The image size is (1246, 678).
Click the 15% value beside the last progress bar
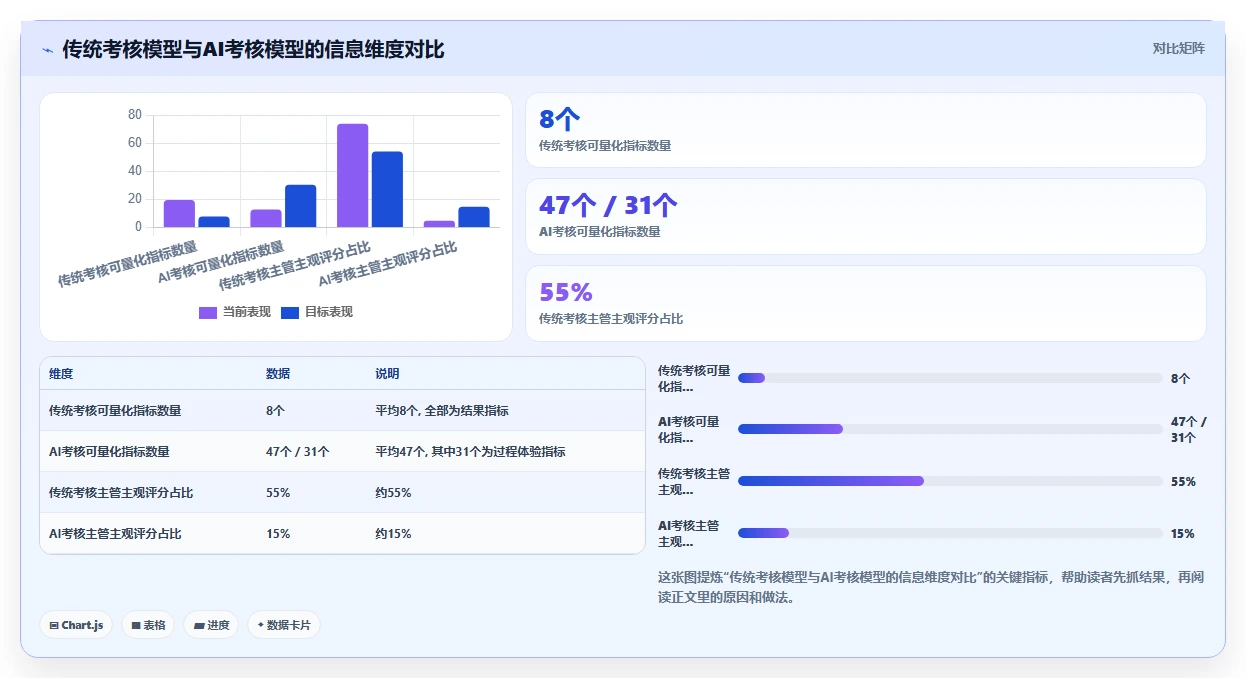point(1183,534)
